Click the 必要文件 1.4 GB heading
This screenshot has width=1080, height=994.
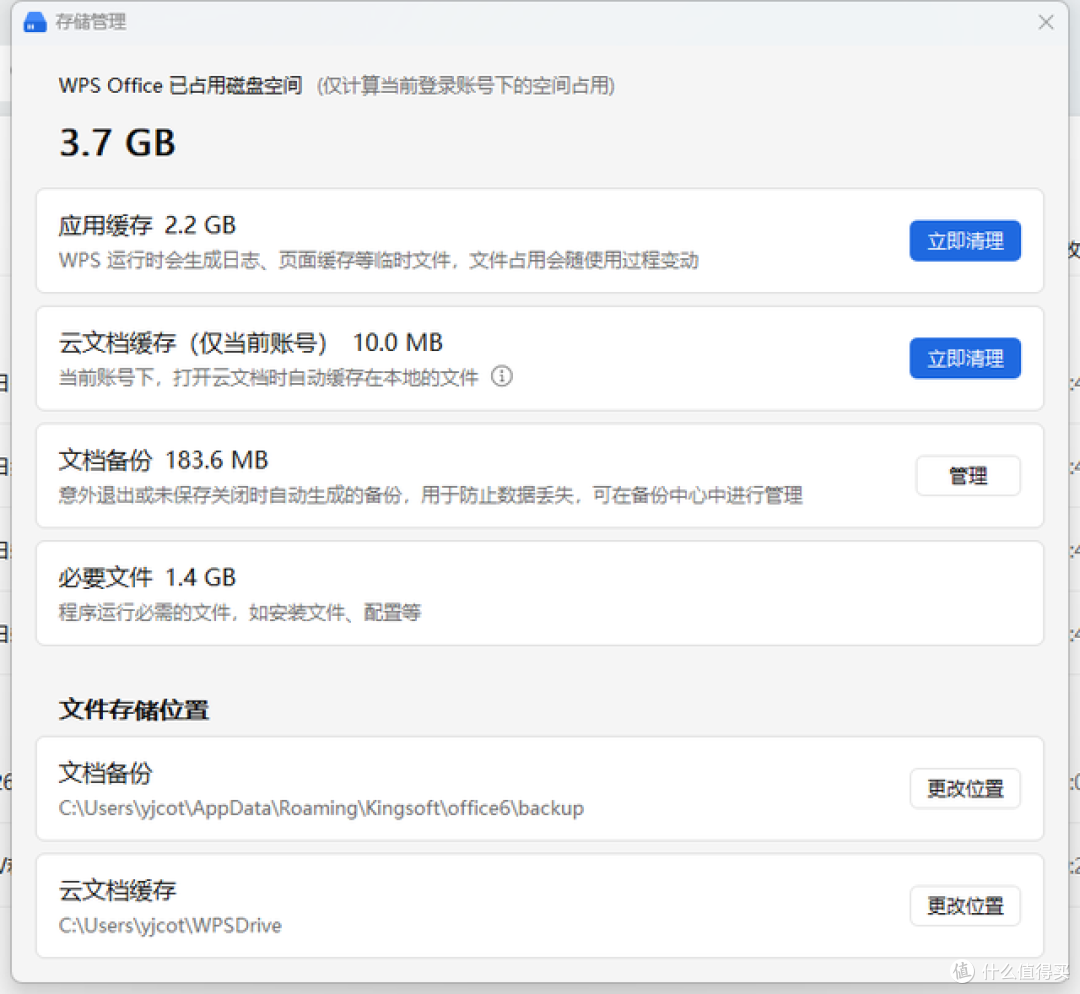click(x=147, y=577)
